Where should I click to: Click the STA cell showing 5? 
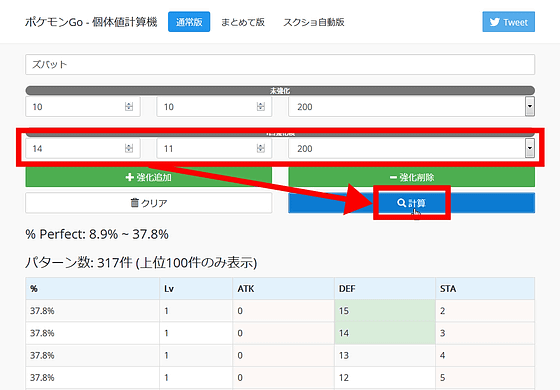(485, 378)
